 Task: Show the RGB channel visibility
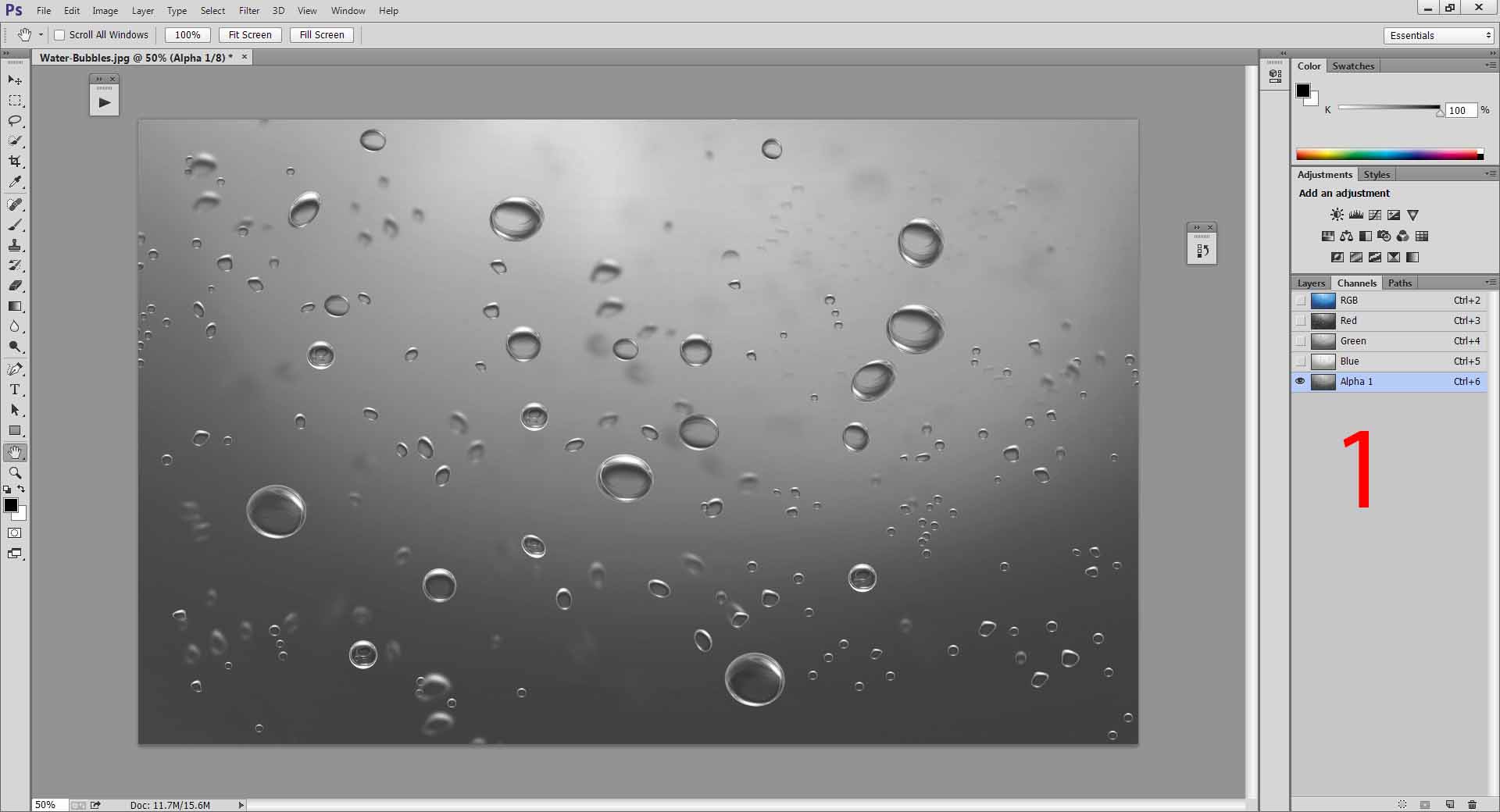click(x=1300, y=301)
